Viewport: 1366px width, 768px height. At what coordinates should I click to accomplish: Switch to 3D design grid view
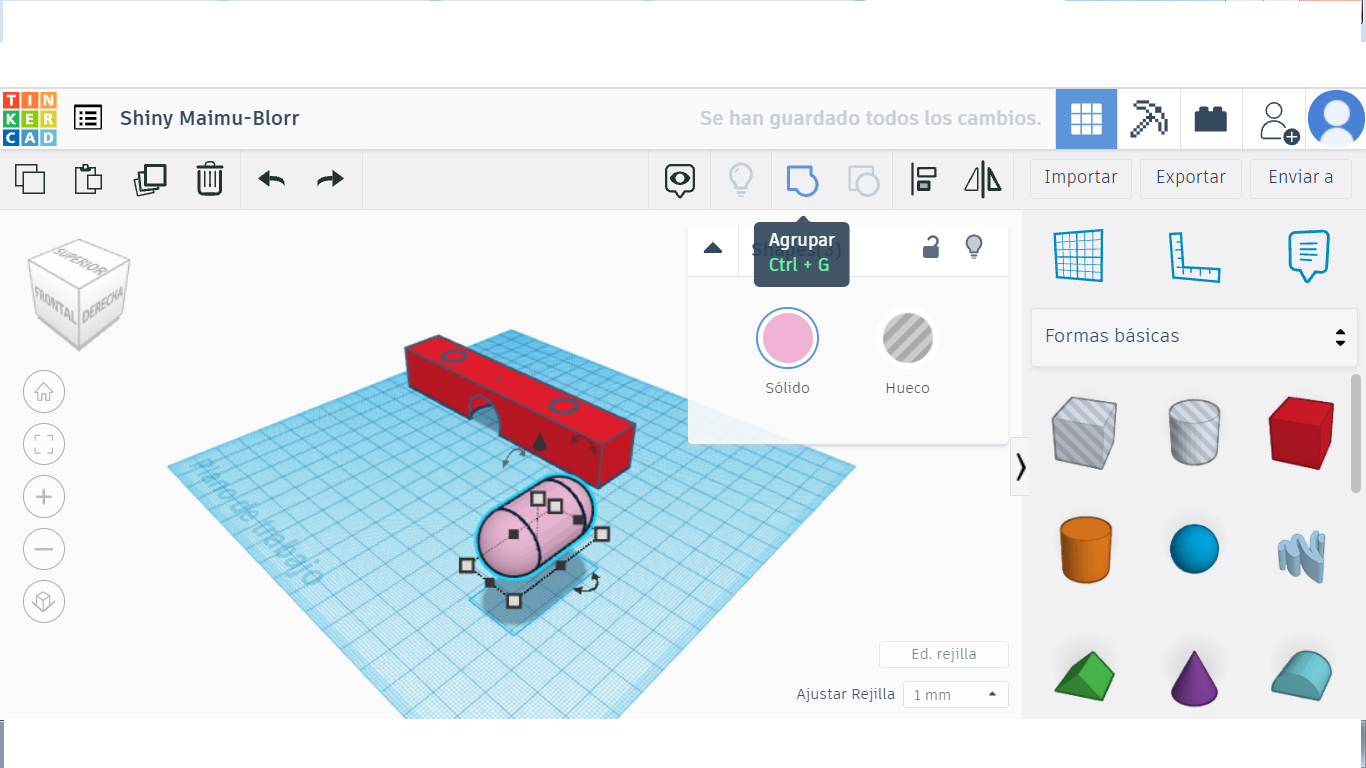pyautogui.click(x=1086, y=119)
